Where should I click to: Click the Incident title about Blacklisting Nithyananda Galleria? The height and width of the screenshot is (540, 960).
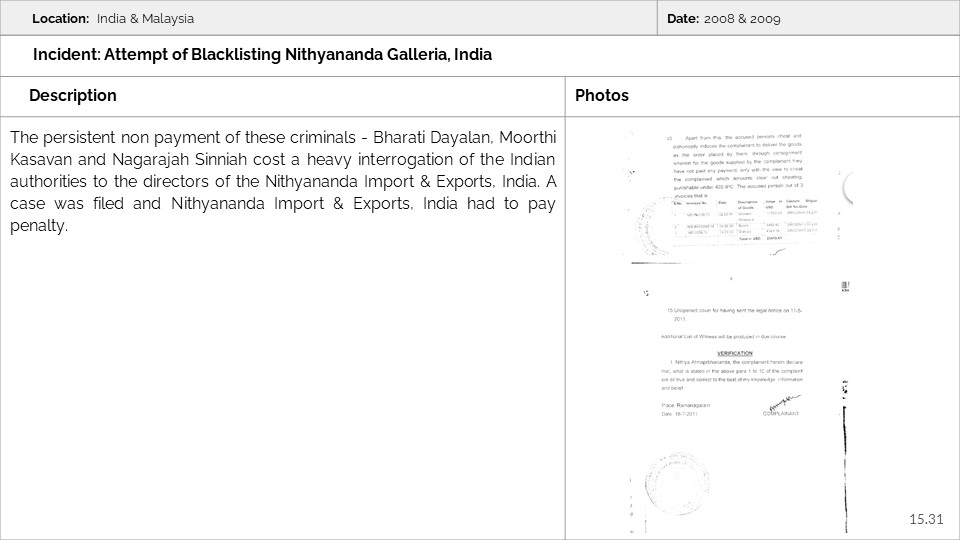[262, 54]
